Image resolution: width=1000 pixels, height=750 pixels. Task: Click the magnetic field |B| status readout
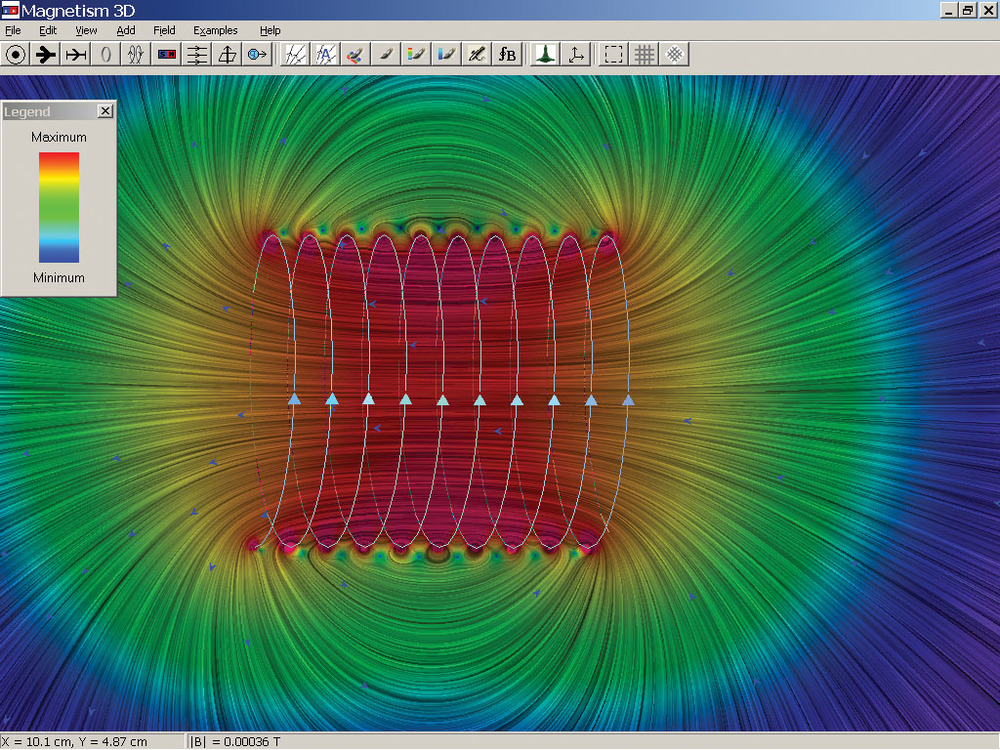236,742
